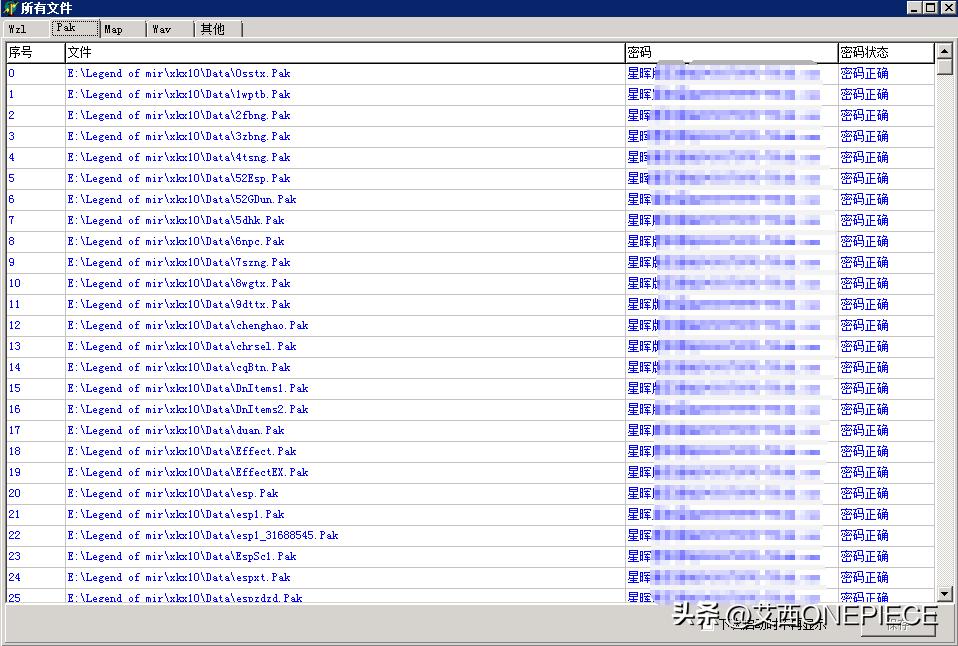This screenshot has width=958, height=646.
Task: Select the chrsel.Pak file path
Action: coord(181,346)
